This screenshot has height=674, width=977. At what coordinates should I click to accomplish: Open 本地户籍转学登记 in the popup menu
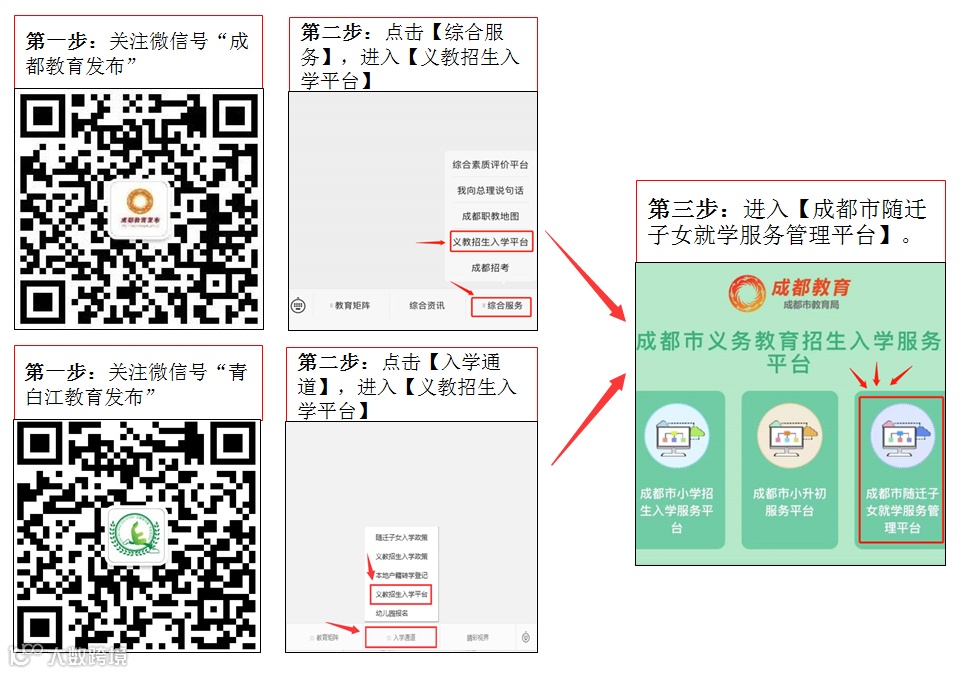tap(401, 575)
